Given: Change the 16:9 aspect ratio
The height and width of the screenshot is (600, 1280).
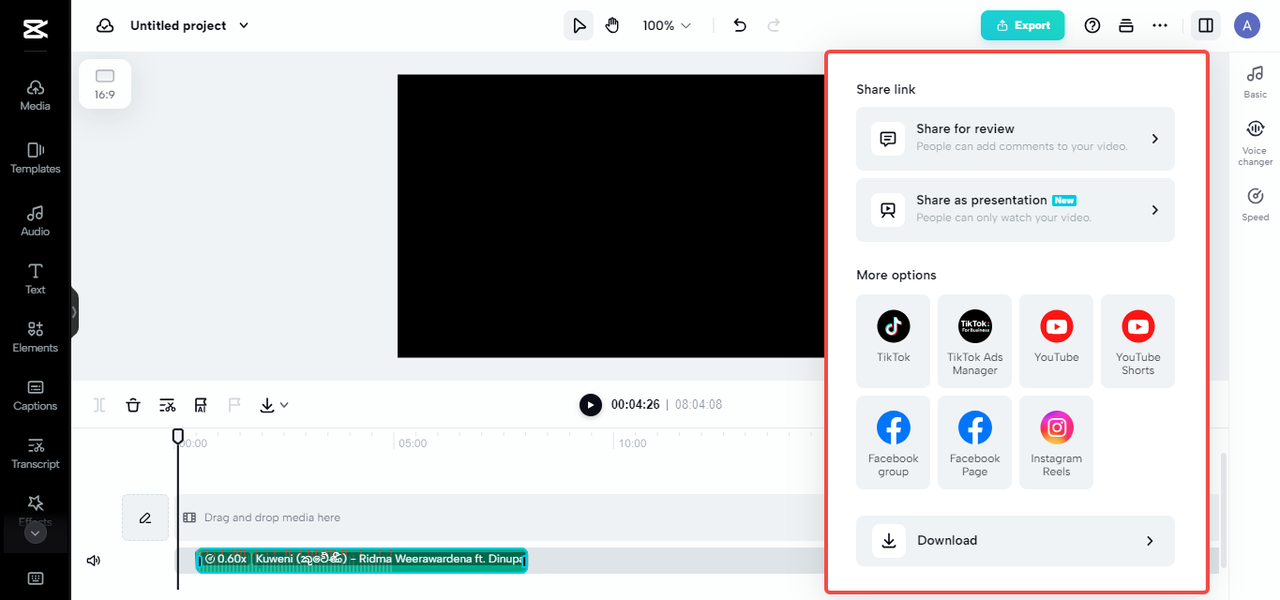Looking at the screenshot, I should click(x=105, y=84).
